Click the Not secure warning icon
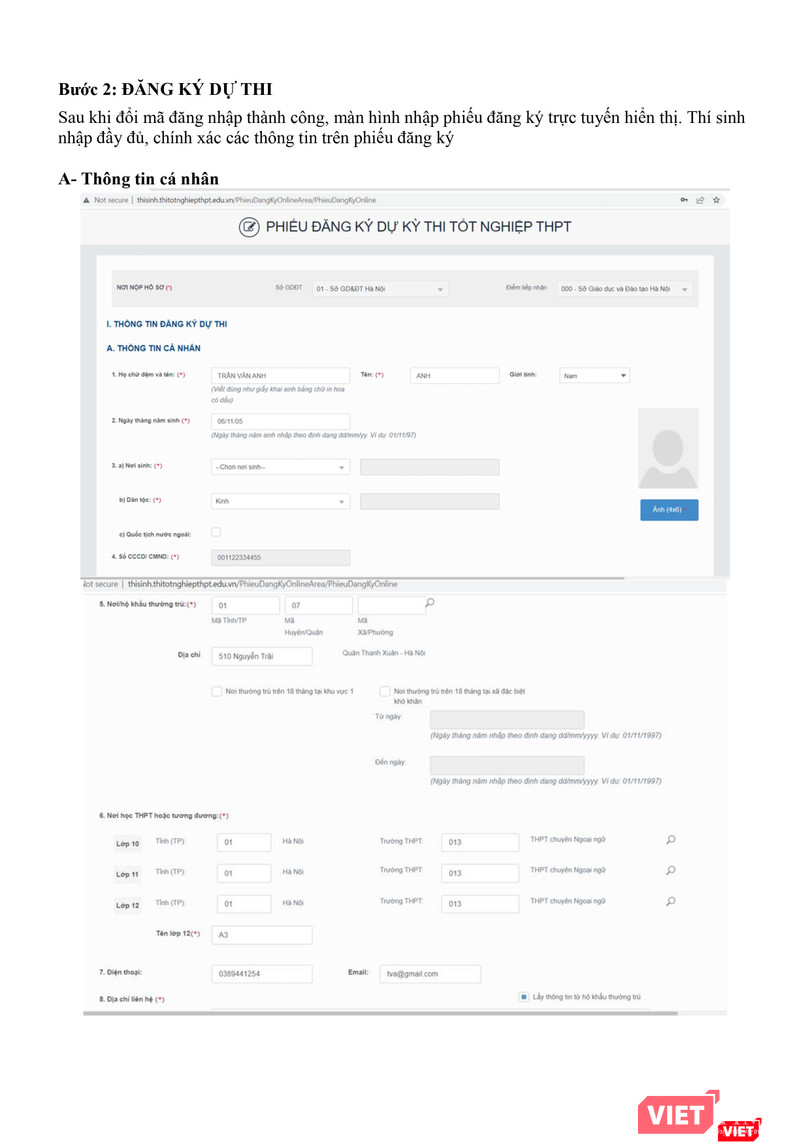Viewport: 810px width, 1146px height. [86, 200]
